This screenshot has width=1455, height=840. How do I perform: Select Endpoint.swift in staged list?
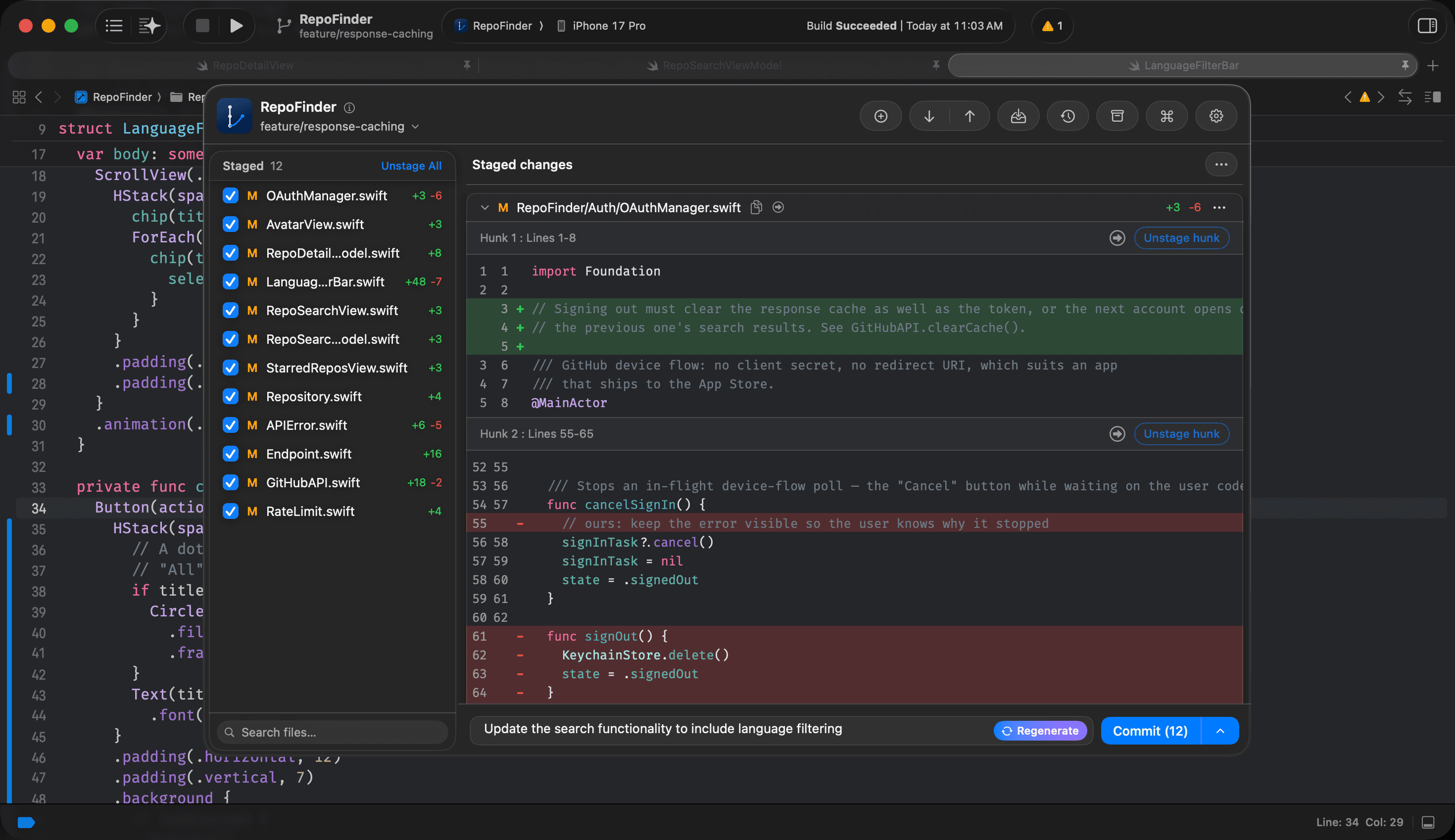pos(333,454)
